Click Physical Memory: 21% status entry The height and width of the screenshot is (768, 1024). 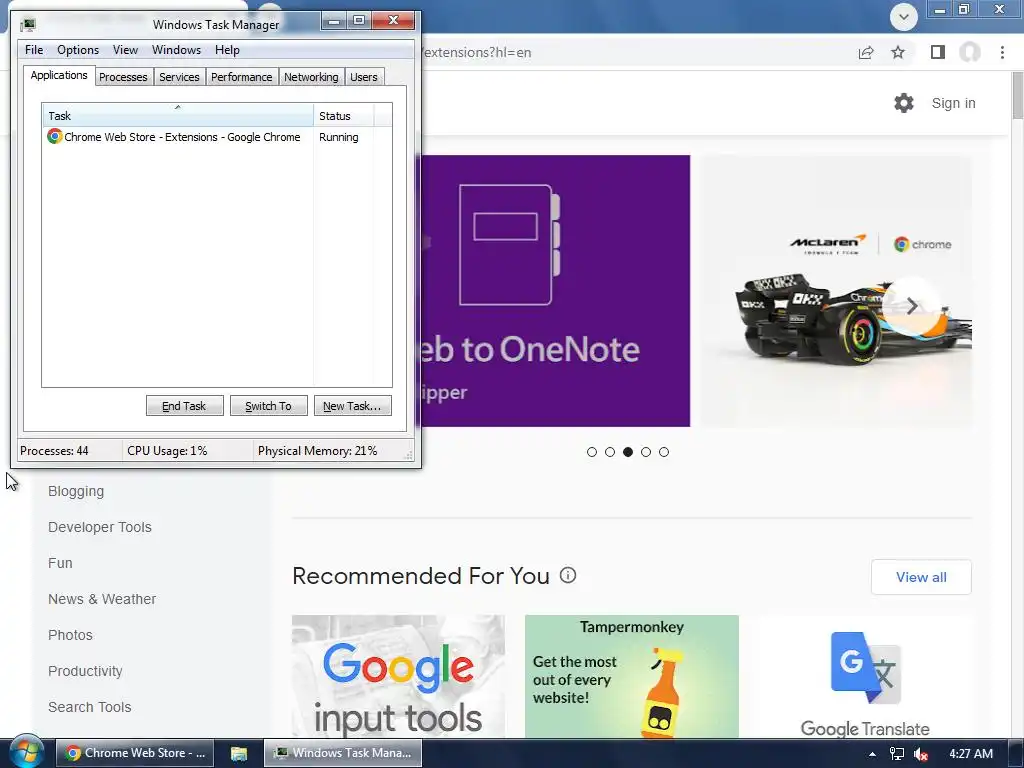[x=317, y=451]
